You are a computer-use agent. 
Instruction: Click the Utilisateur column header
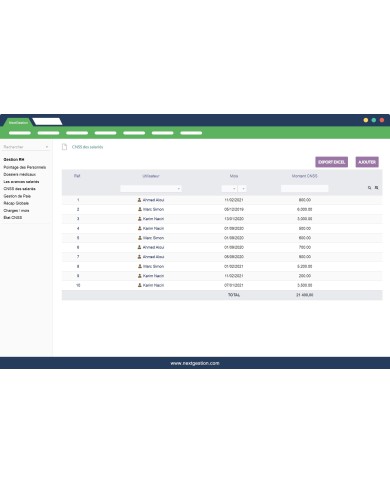point(151,176)
